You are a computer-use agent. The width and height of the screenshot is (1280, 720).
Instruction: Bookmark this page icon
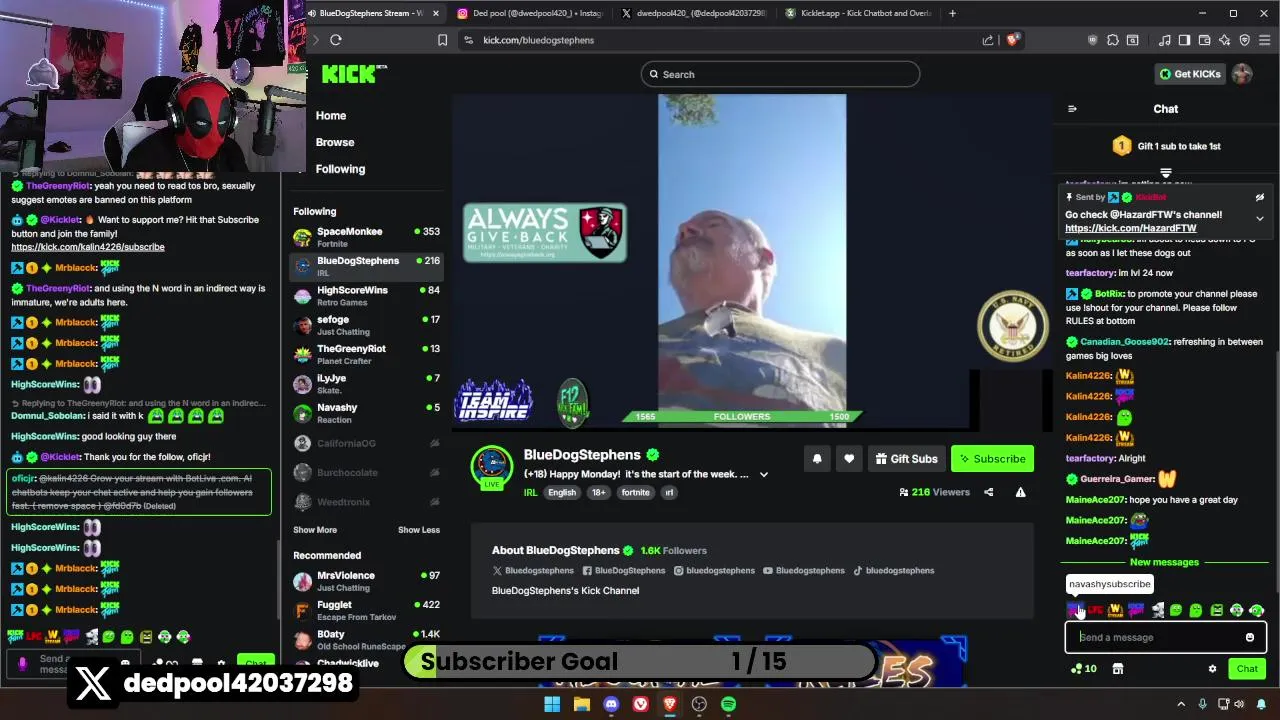click(442, 40)
